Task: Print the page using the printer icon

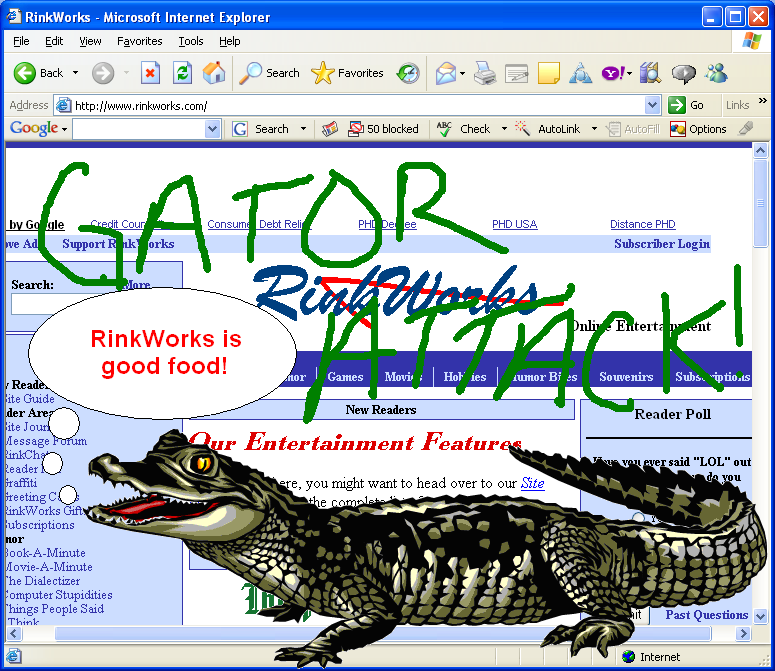Action: pos(485,74)
